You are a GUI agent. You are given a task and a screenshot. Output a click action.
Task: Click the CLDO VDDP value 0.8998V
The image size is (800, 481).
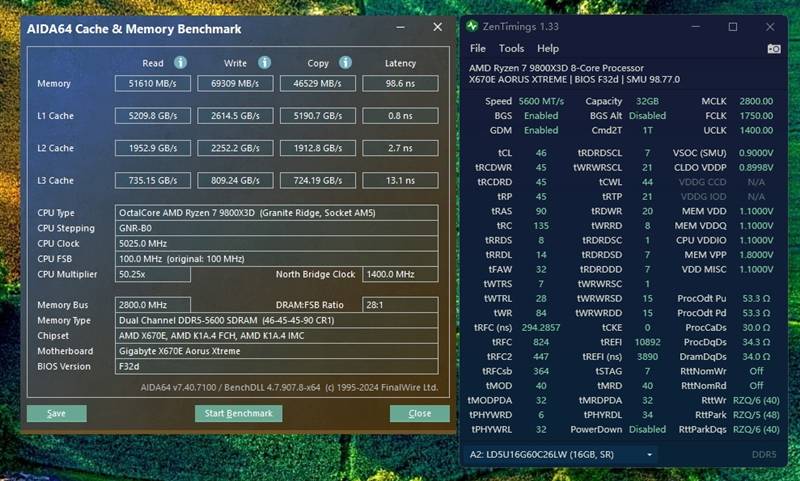pyautogui.click(x=756, y=167)
